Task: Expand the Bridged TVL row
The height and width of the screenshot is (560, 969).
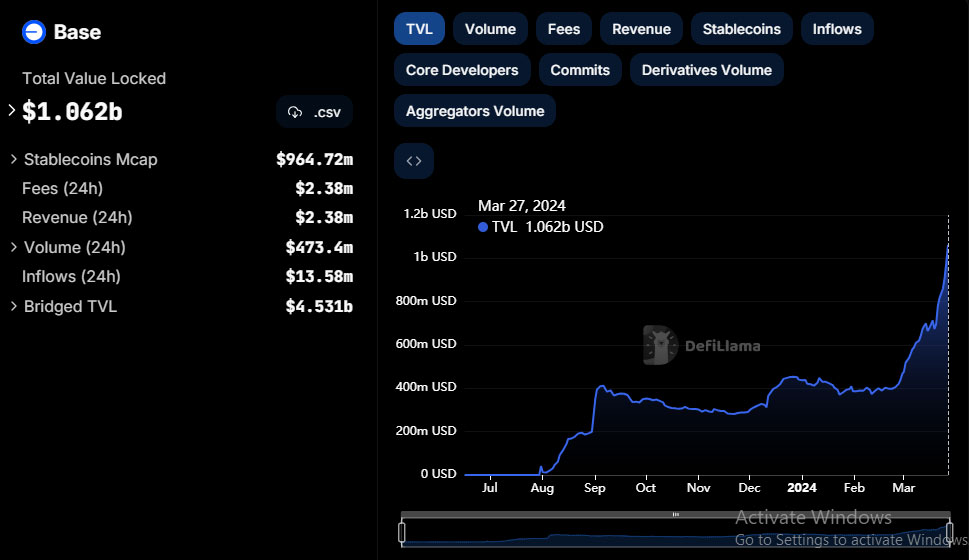Action: (x=13, y=306)
